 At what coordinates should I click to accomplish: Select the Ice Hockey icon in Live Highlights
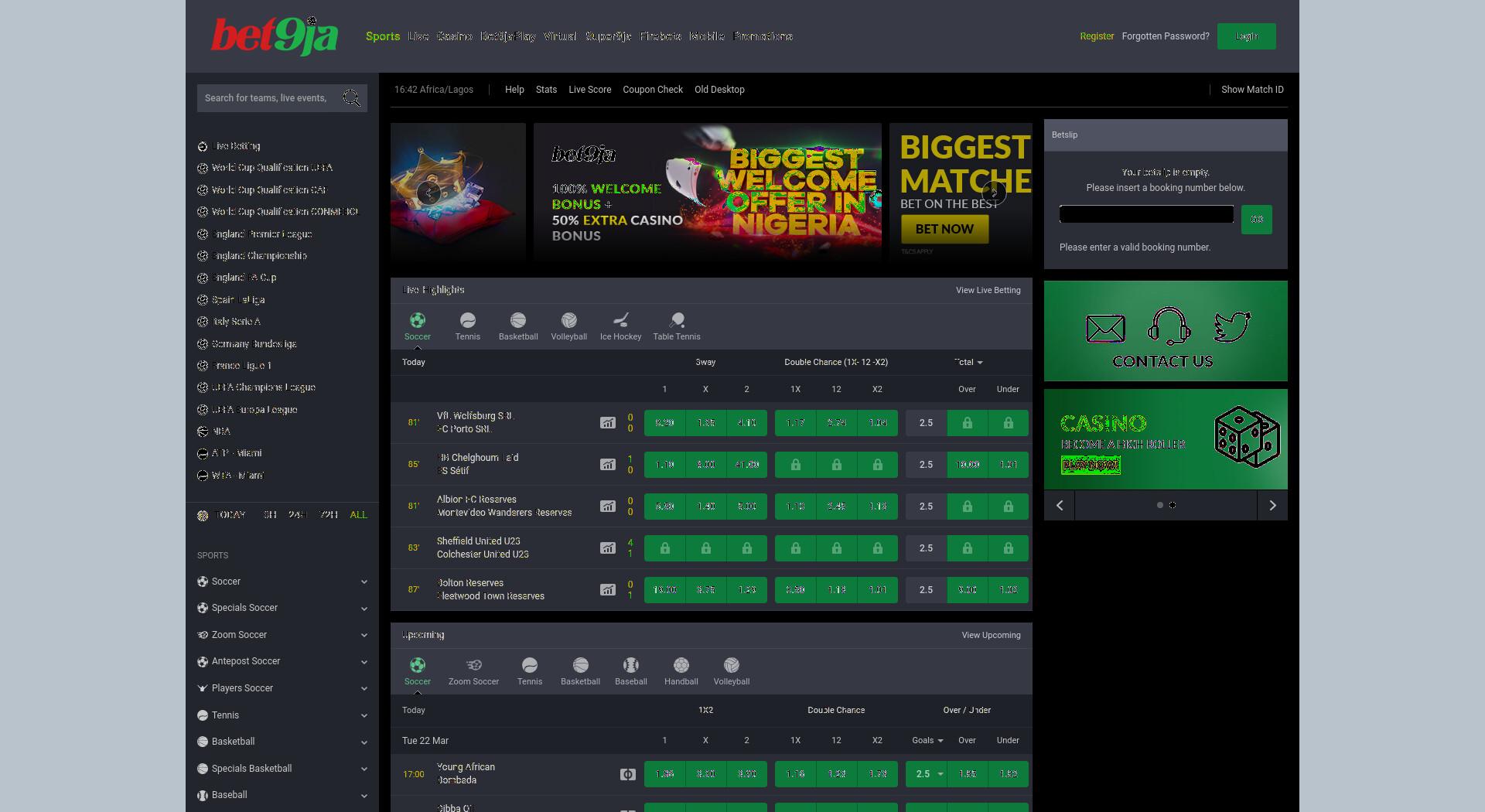click(x=621, y=320)
